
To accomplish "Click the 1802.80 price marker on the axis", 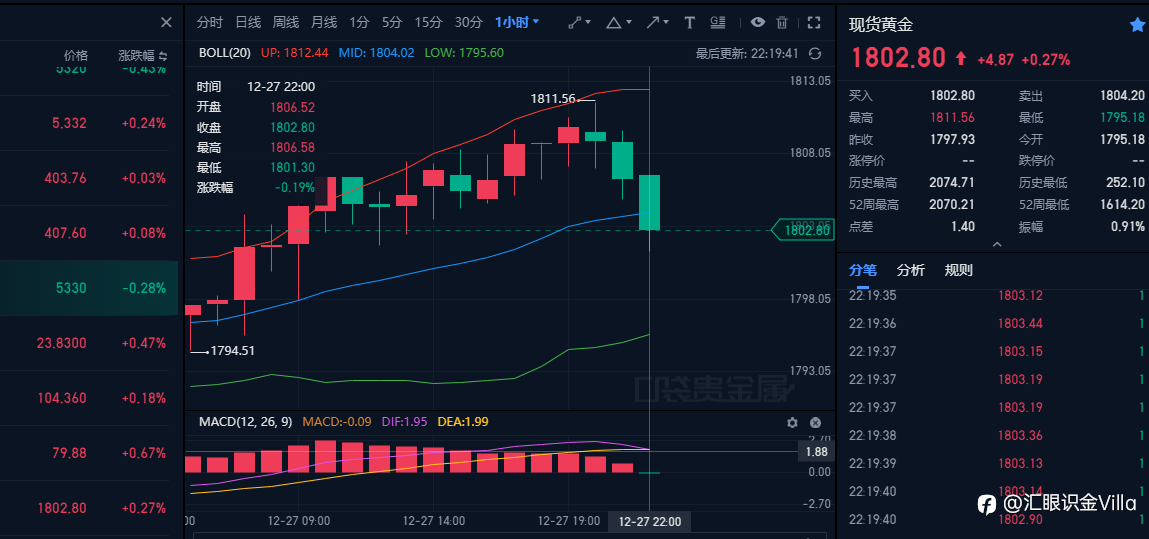I will point(805,230).
